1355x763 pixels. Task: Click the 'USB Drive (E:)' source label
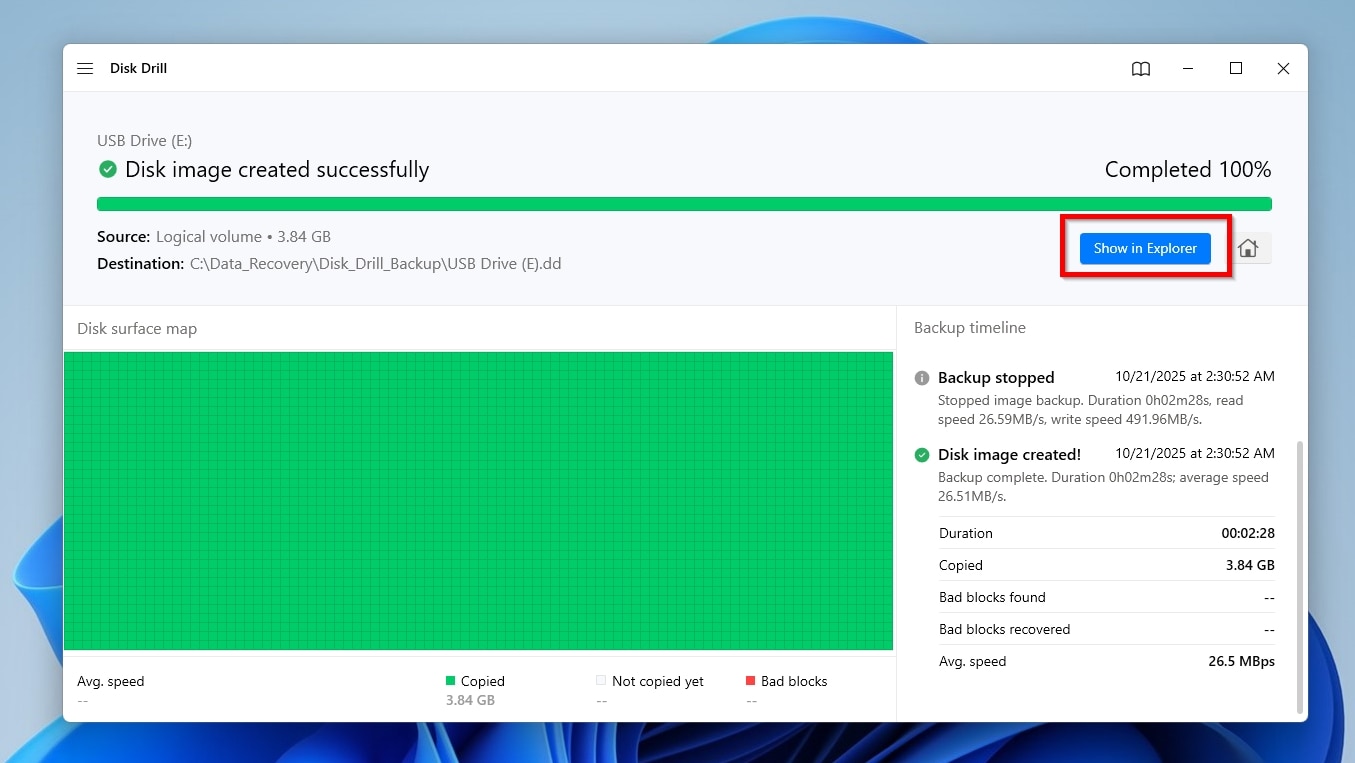click(x=144, y=140)
